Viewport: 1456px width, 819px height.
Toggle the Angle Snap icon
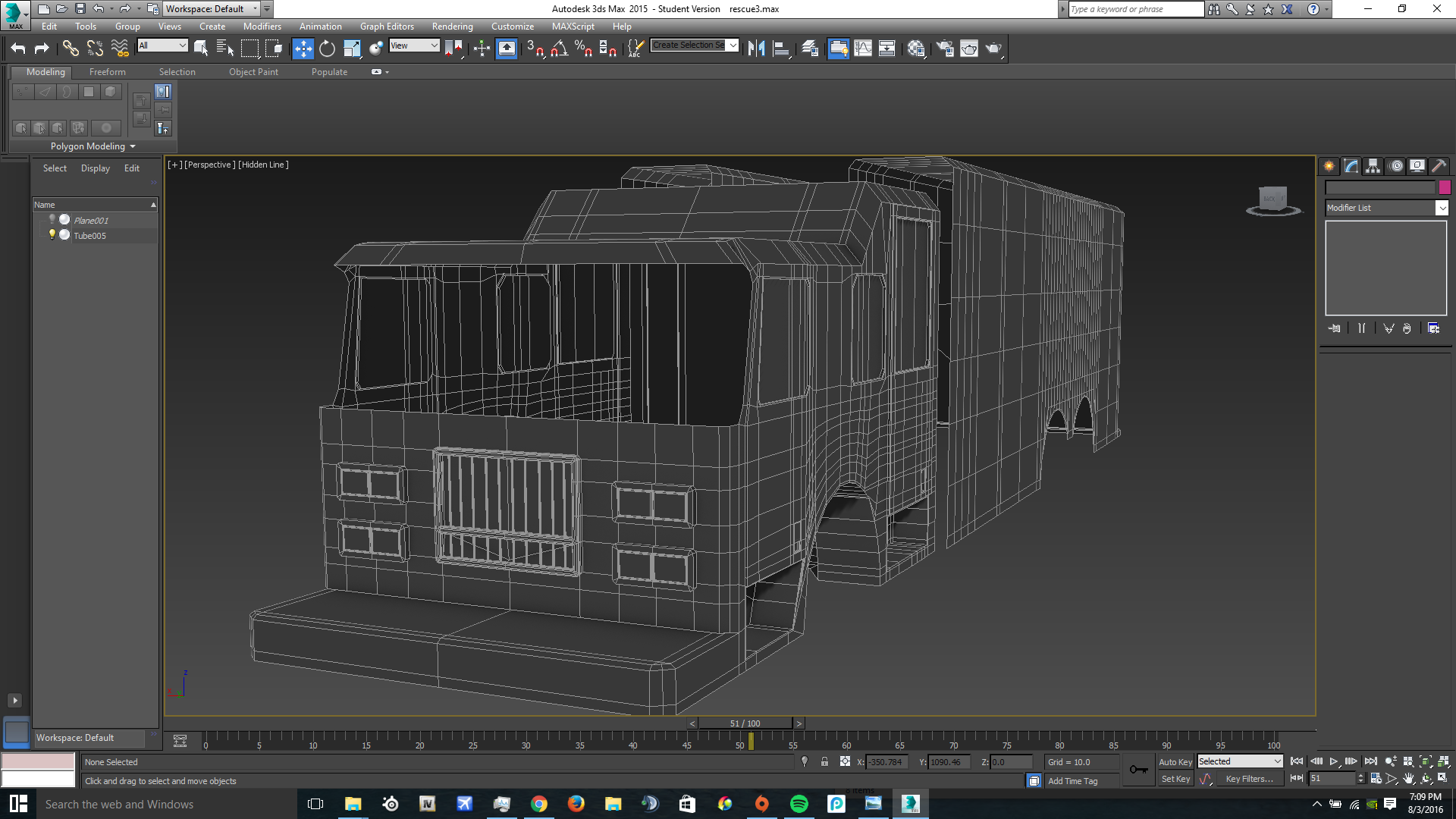[x=559, y=49]
